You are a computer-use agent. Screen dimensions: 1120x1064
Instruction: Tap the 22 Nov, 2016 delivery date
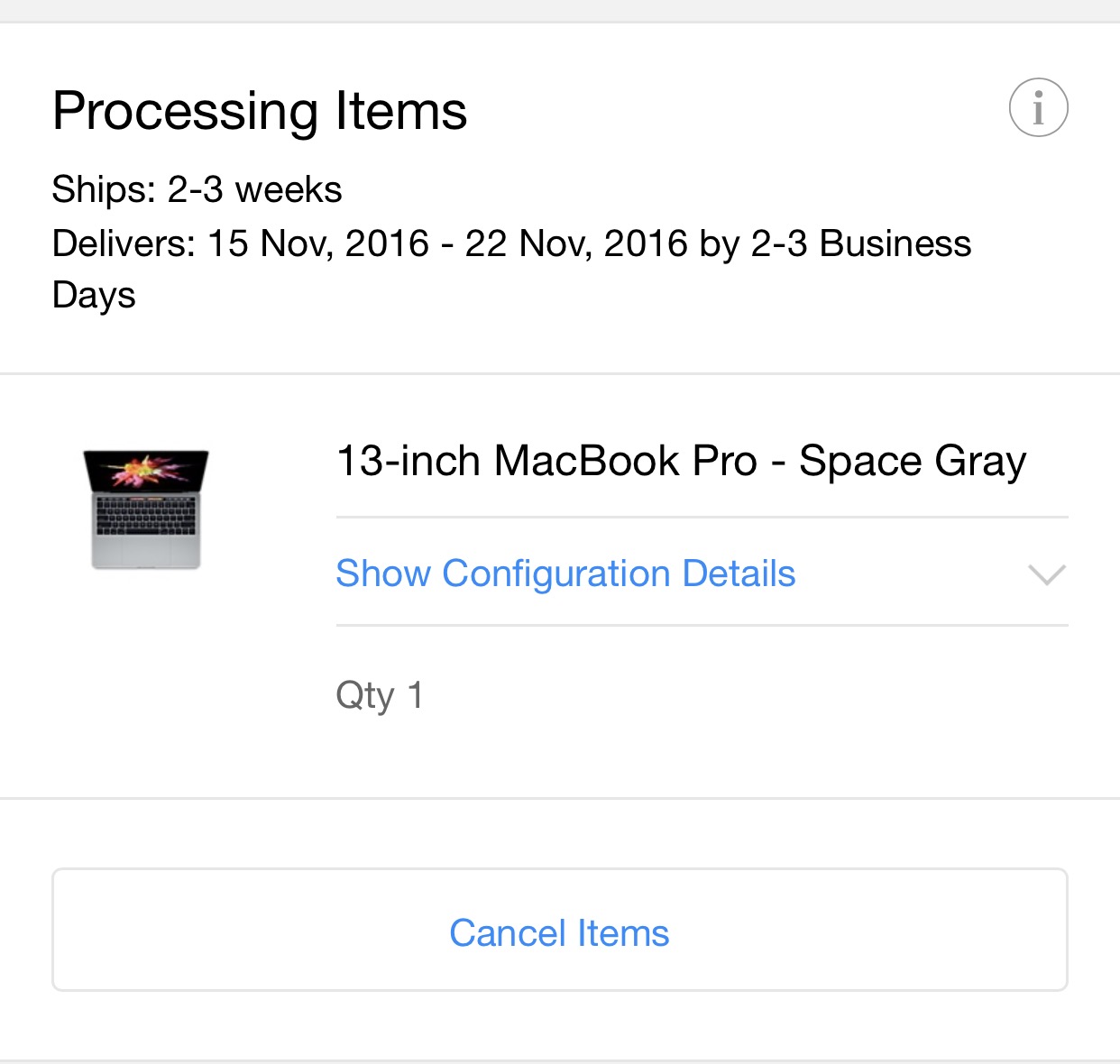pyautogui.click(x=576, y=243)
